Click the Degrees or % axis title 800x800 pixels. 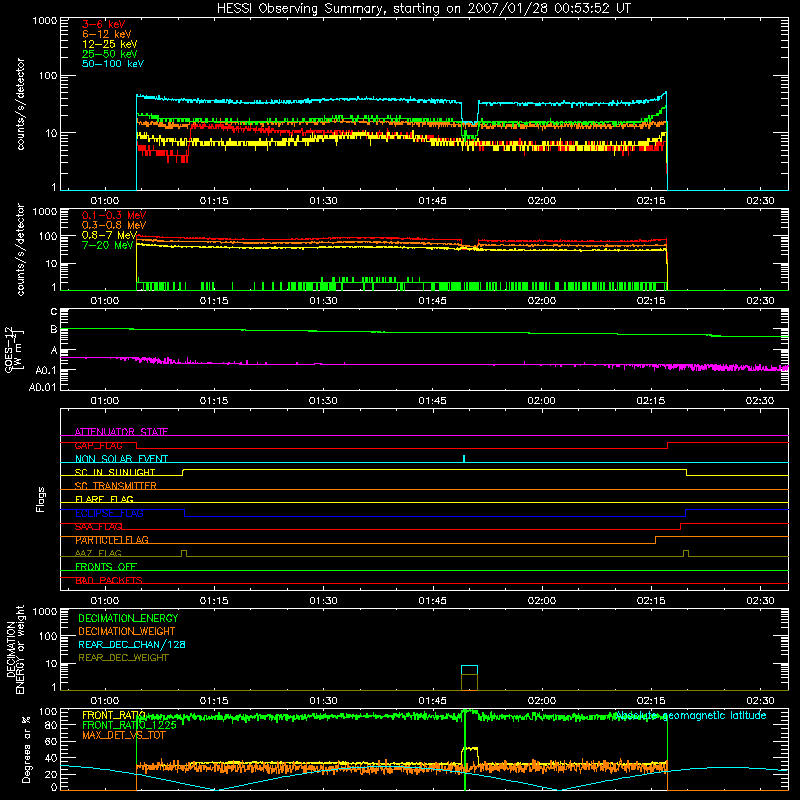tap(26, 749)
